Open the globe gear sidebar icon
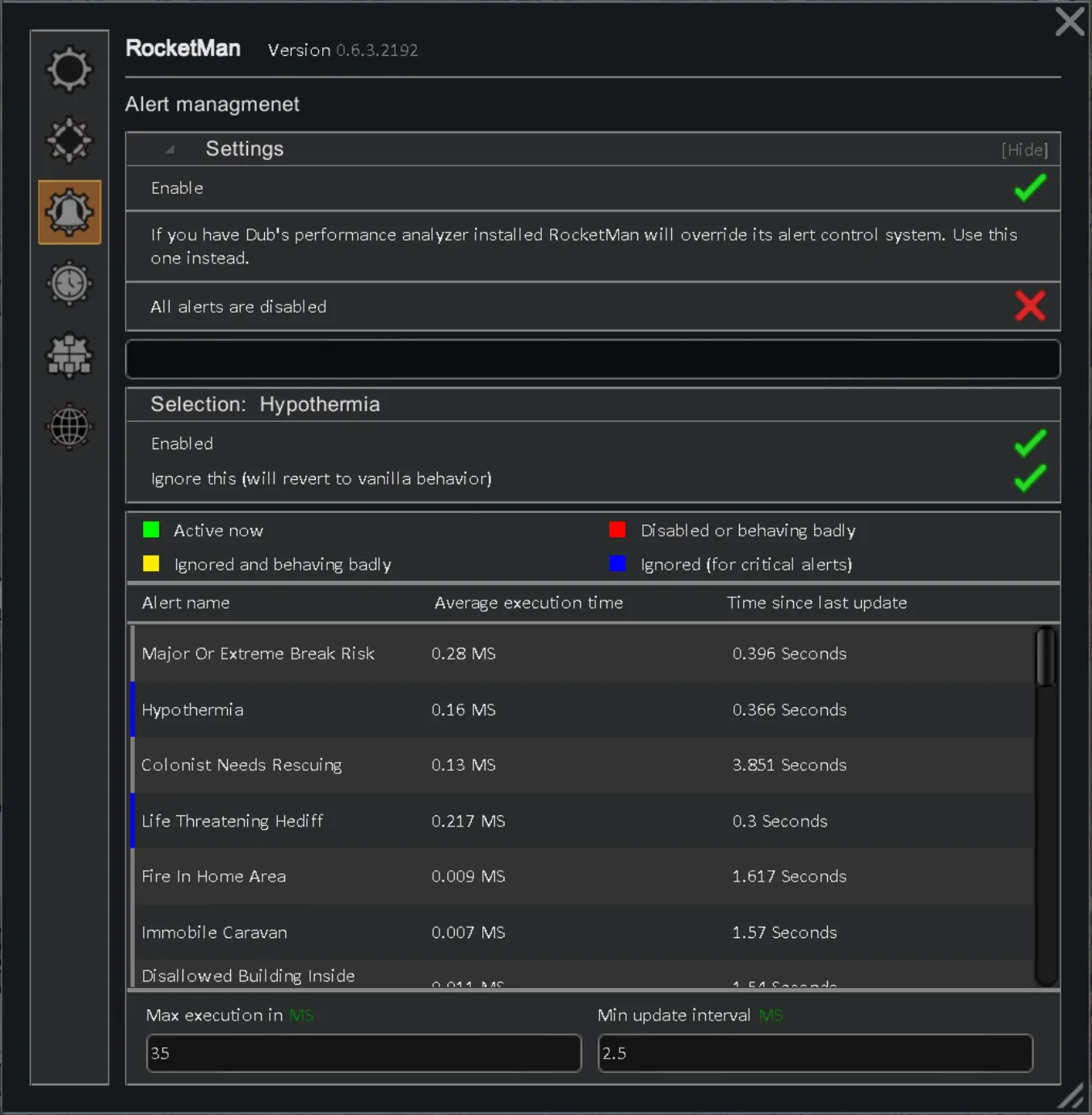Image resolution: width=1092 pixels, height=1115 pixels. (69, 427)
